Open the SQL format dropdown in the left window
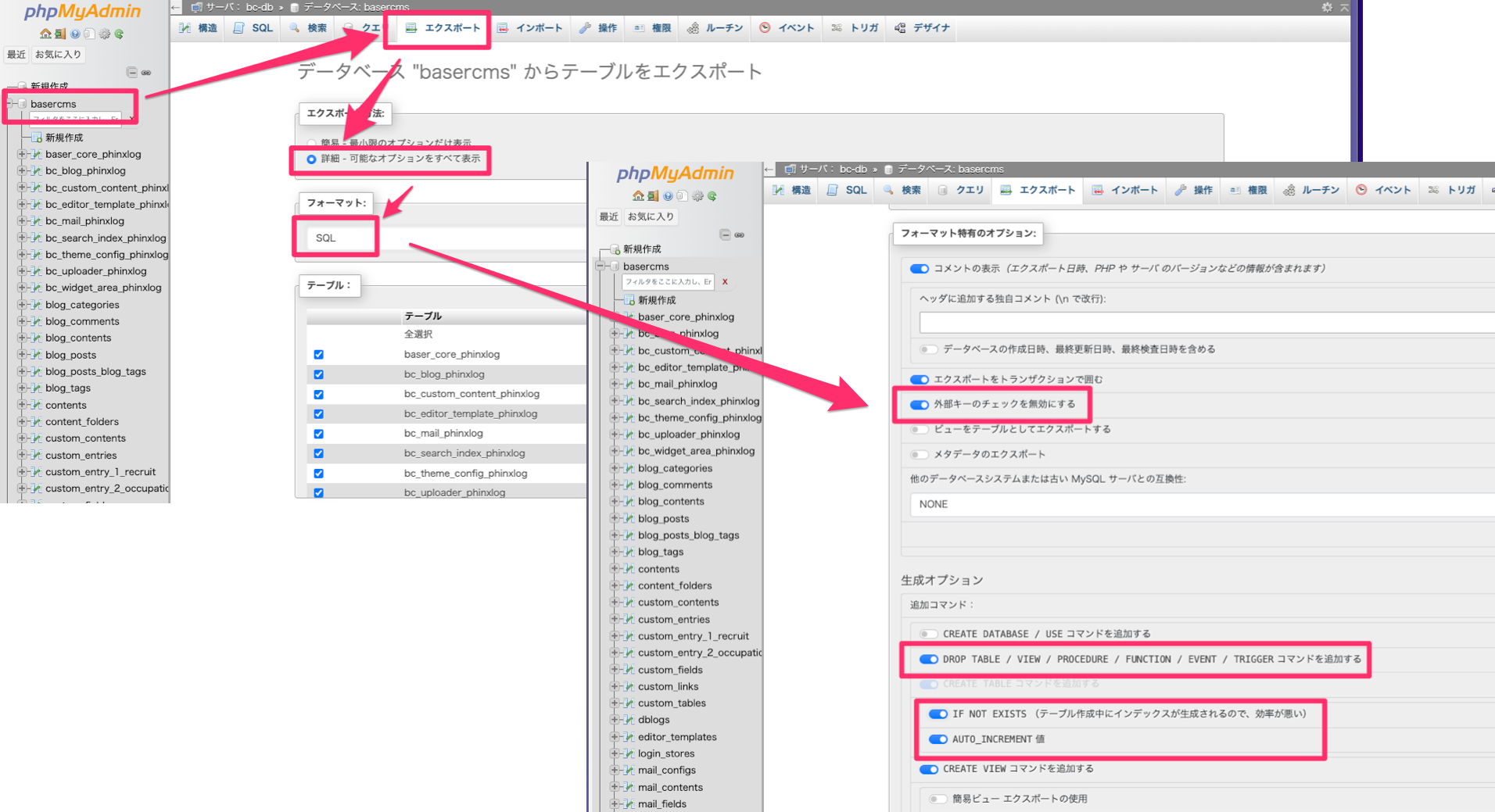This screenshot has width=1495, height=812. pyautogui.click(x=446, y=238)
